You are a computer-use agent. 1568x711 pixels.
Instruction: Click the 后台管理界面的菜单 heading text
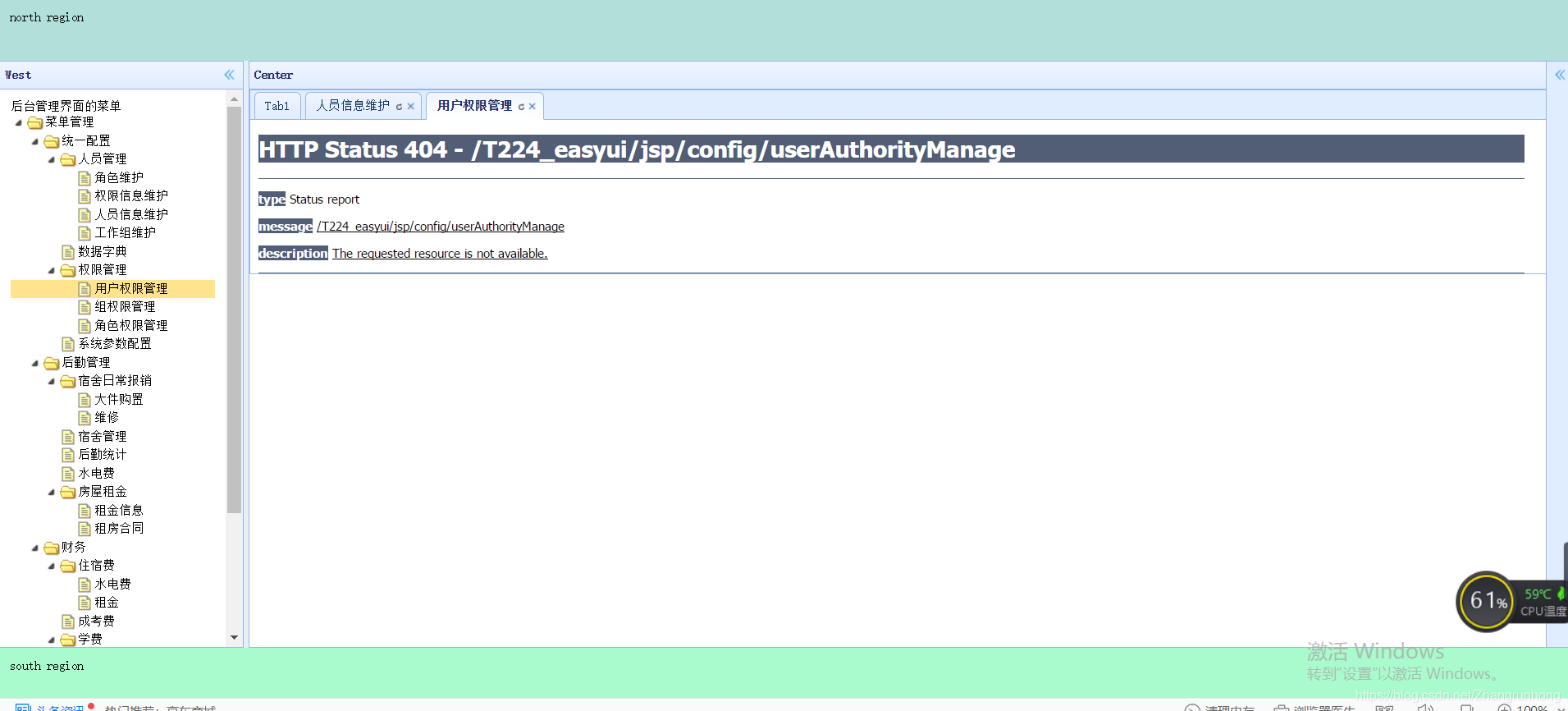pos(66,106)
